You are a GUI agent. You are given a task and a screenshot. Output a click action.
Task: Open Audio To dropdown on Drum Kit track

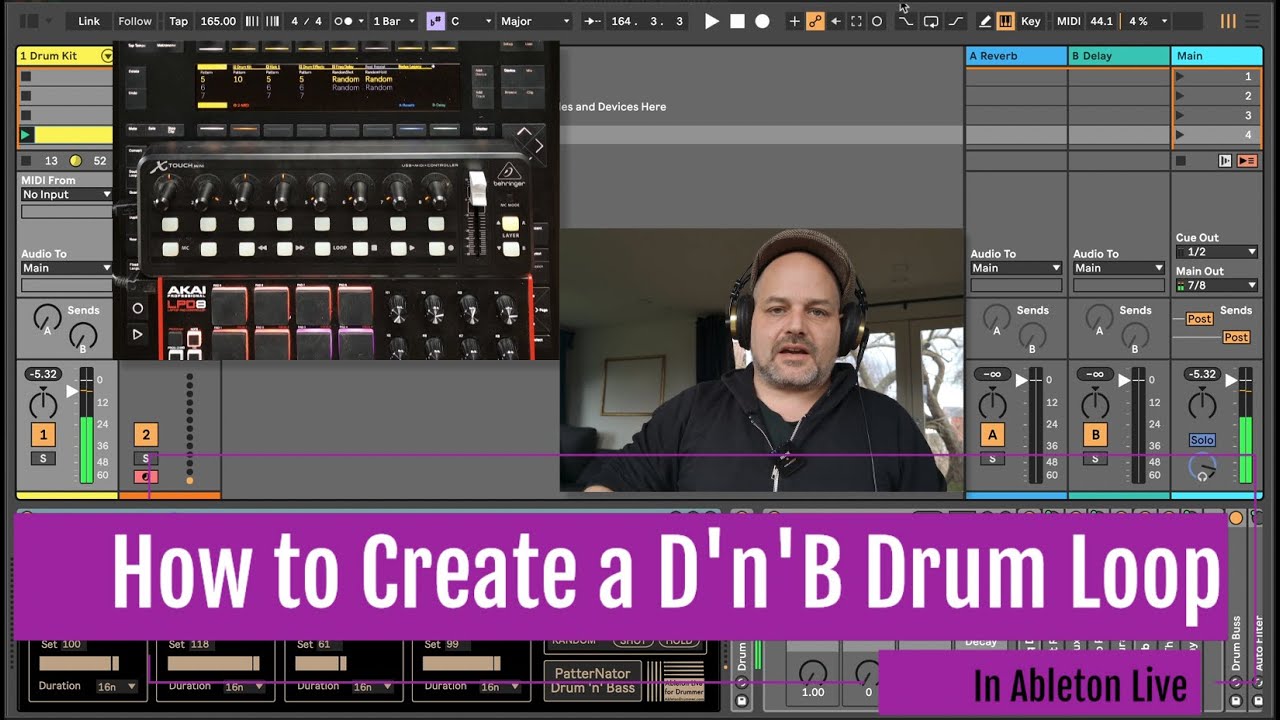[x=67, y=268]
